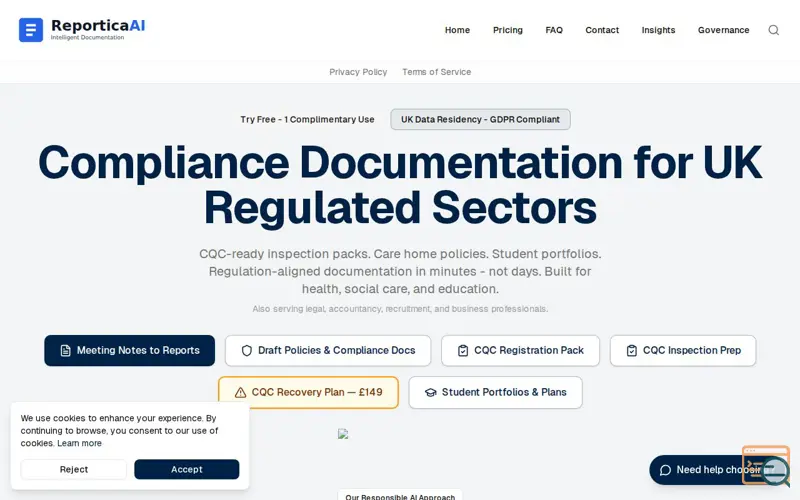Click the document icon on Meeting Notes button
The height and width of the screenshot is (500, 800).
pos(65,351)
